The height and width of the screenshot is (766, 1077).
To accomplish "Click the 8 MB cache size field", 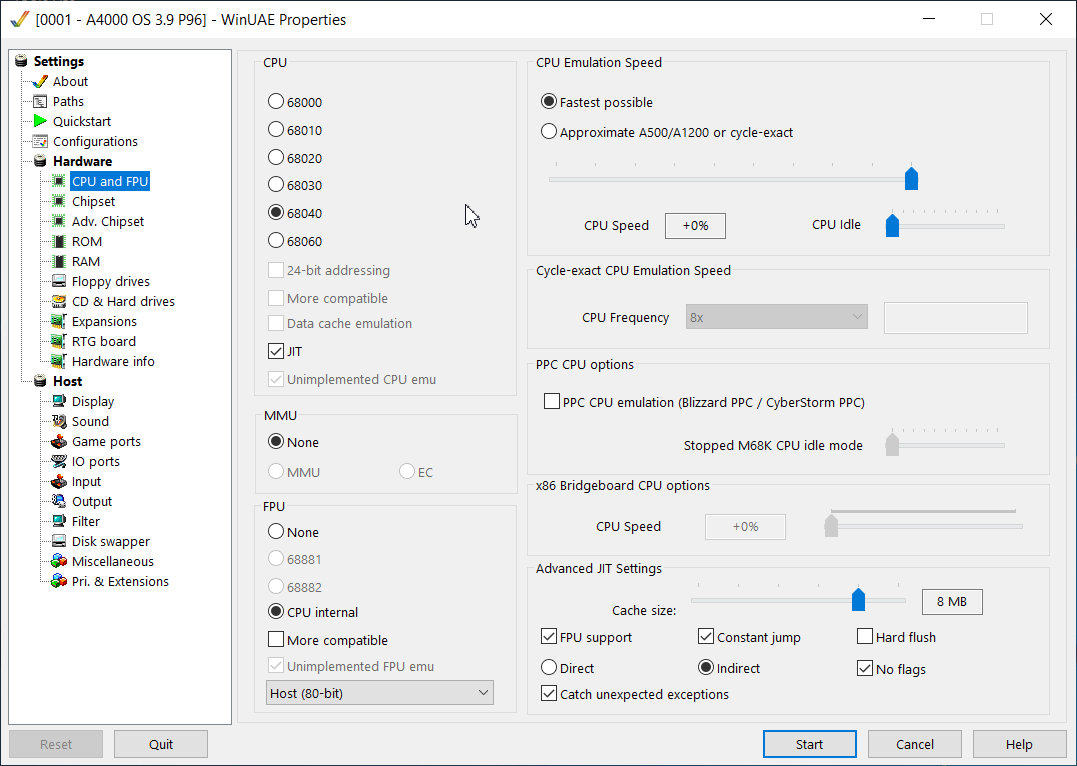I will [952, 601].
